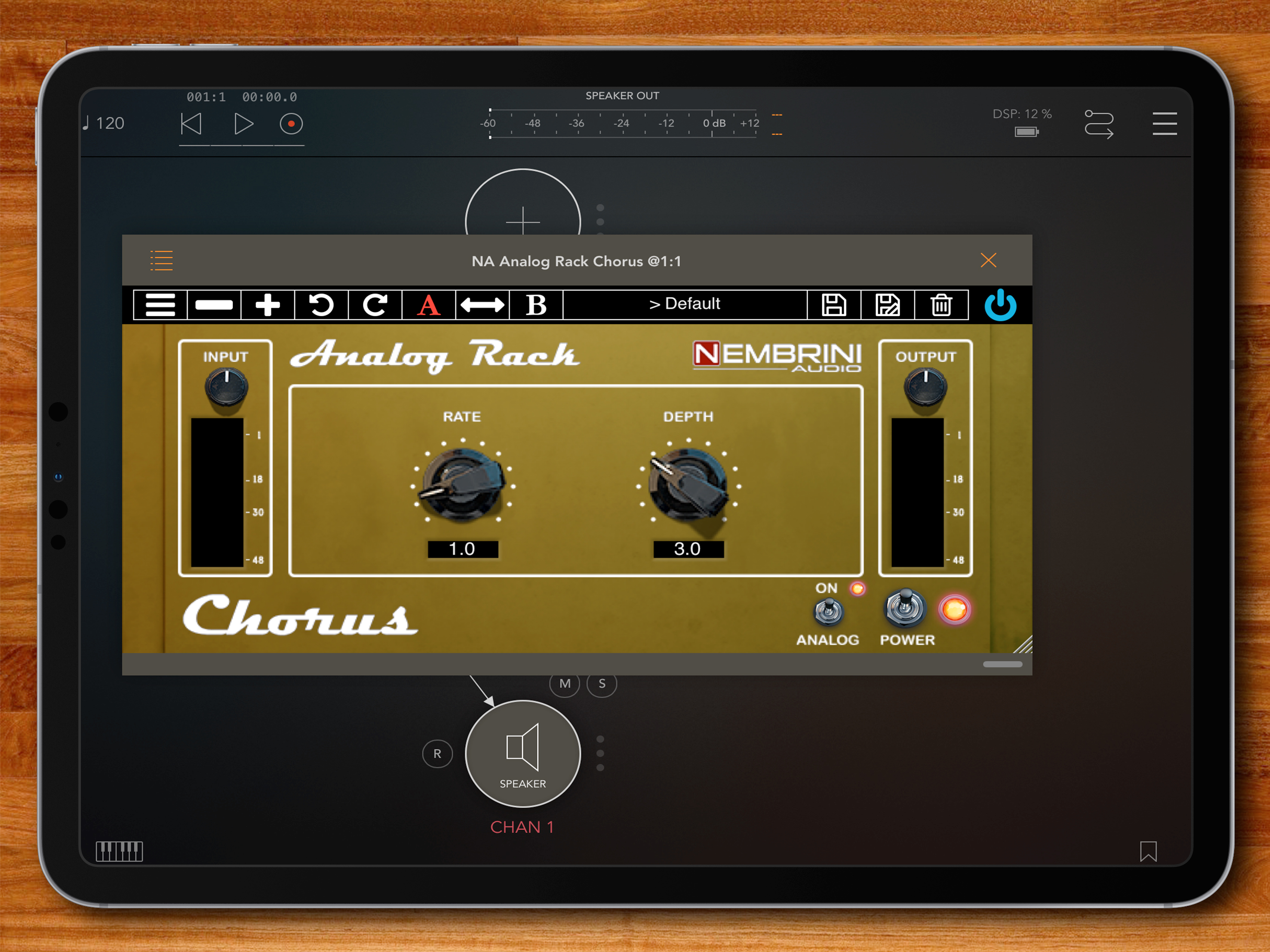Open the on-screen piano keyboard icon

(x=119, y=851)
